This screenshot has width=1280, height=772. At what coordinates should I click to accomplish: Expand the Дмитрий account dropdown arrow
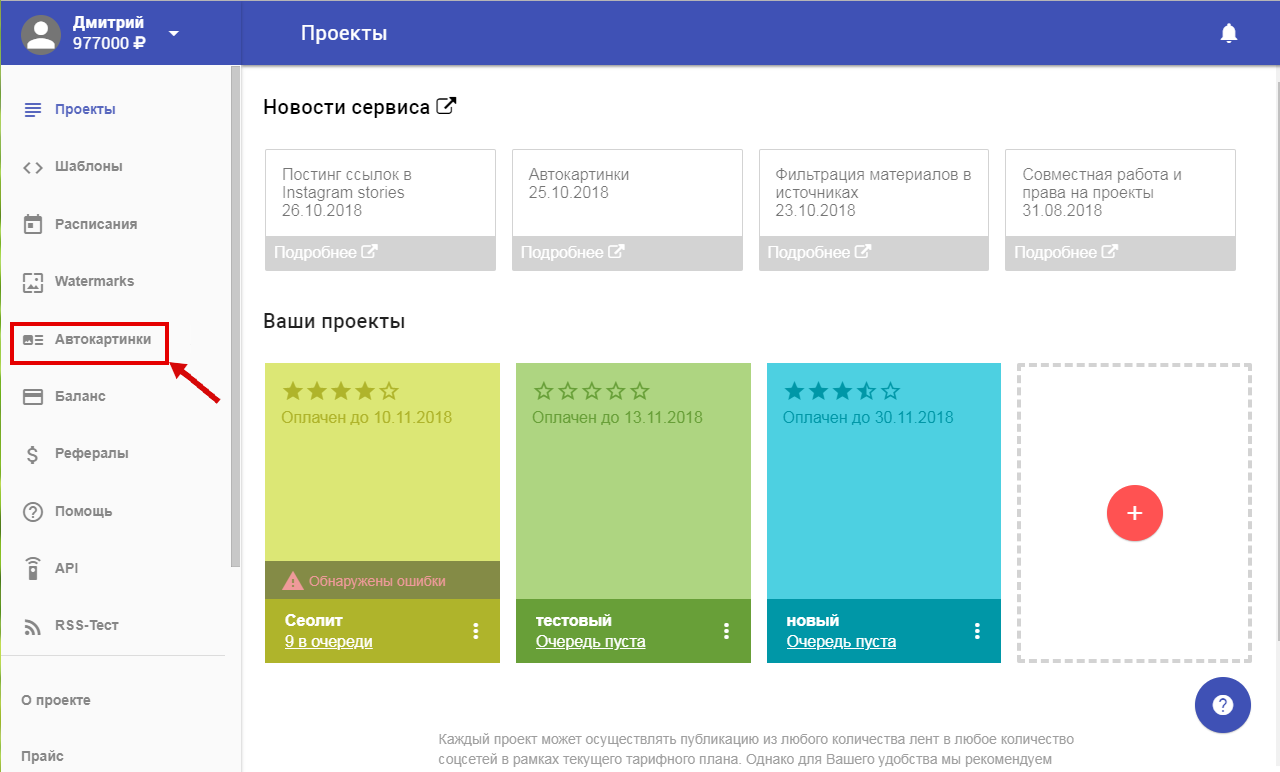tap(174, 34)
